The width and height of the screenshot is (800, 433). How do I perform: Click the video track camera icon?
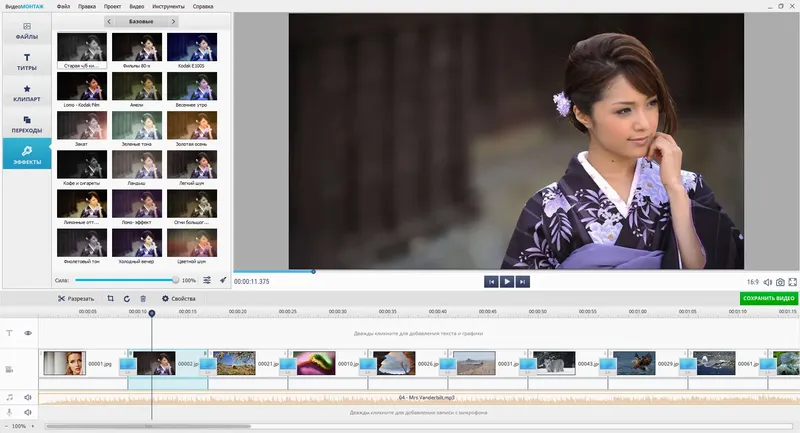coord(9,369)
